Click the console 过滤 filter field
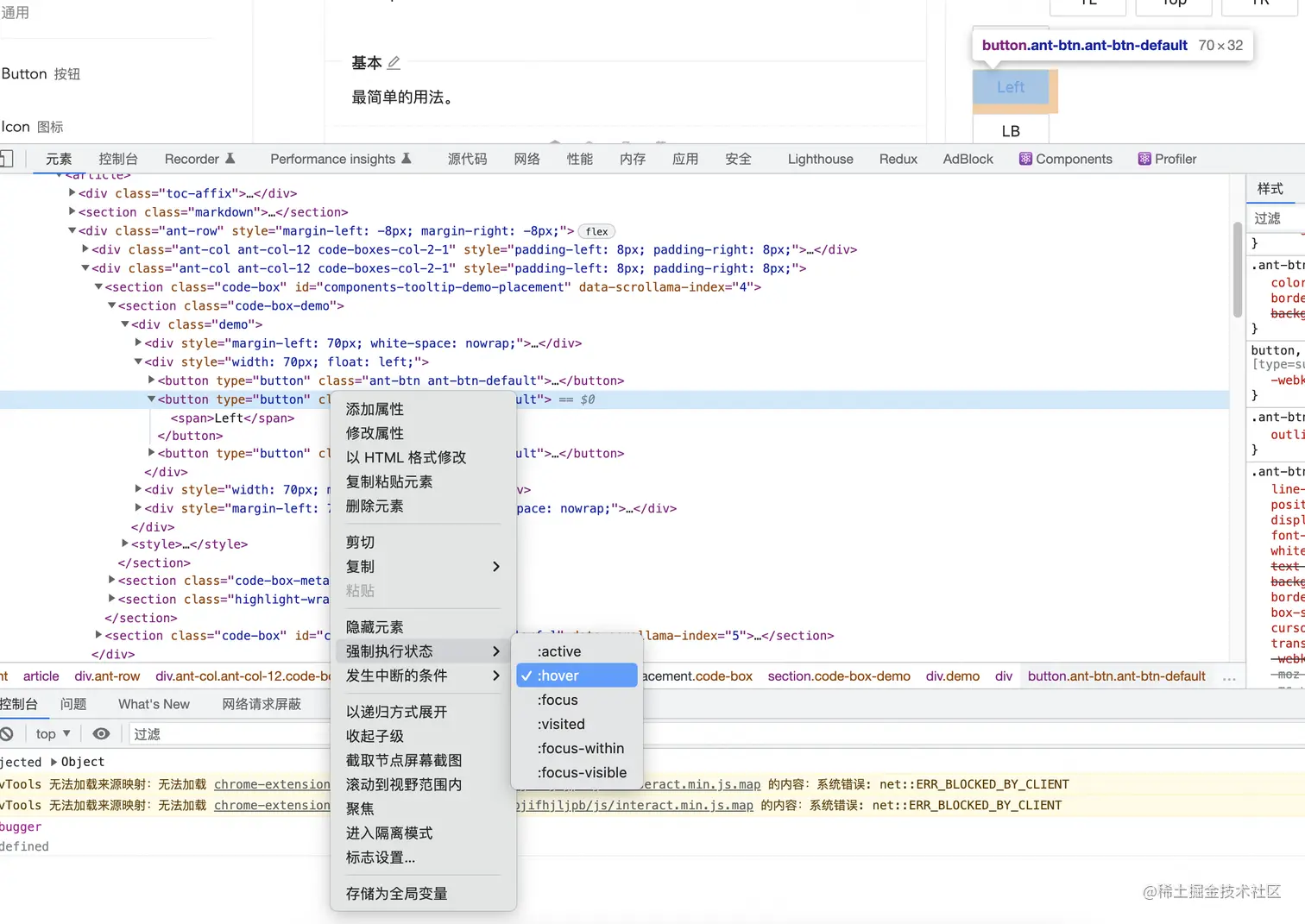Screen dimensions: 1305x924 tap(229, 734)
